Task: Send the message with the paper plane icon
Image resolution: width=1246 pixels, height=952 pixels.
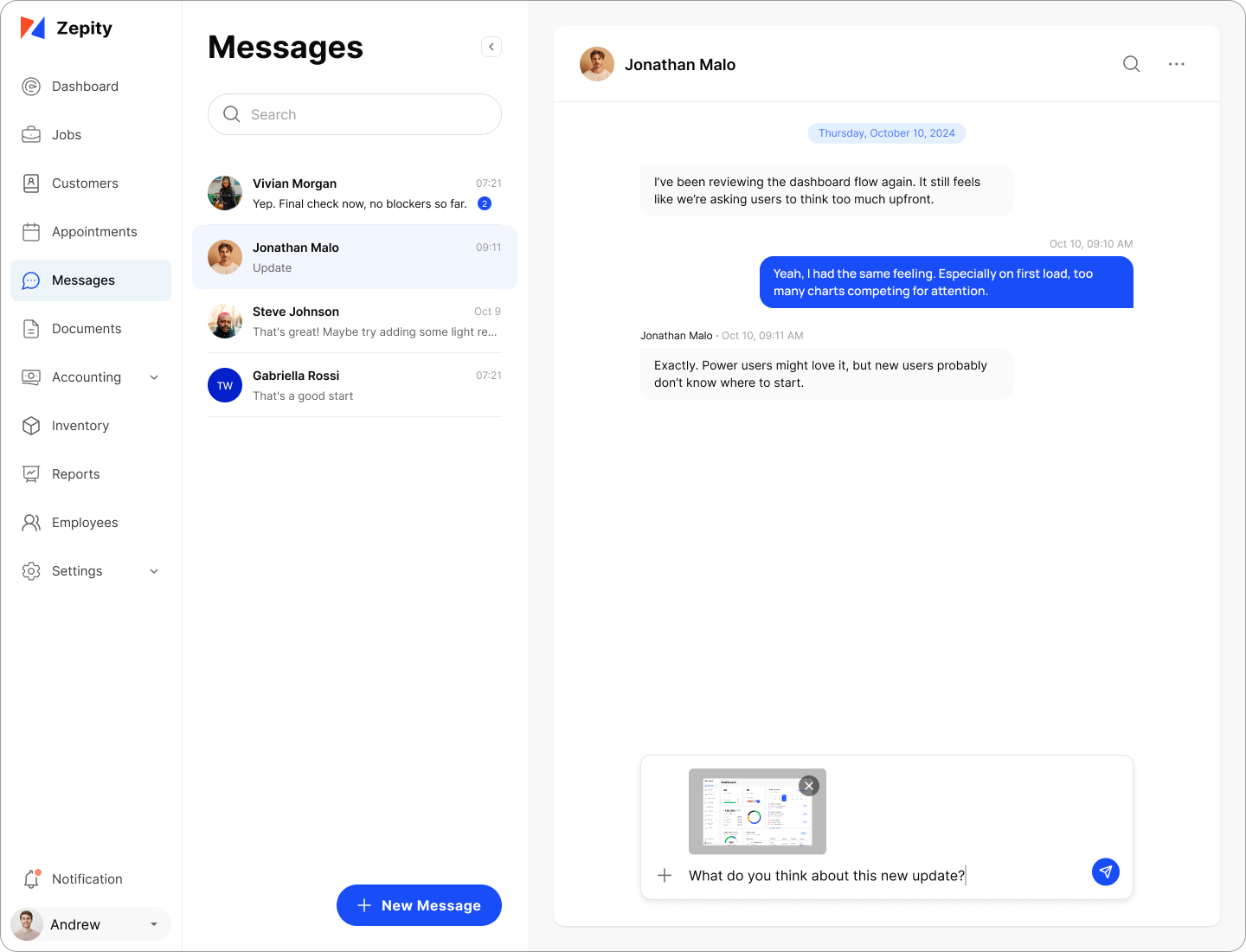Action: [1105, 872]
